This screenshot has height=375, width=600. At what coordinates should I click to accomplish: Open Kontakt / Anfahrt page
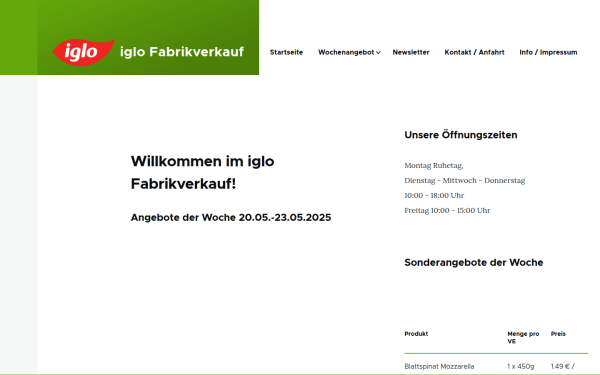click(474, 52)
